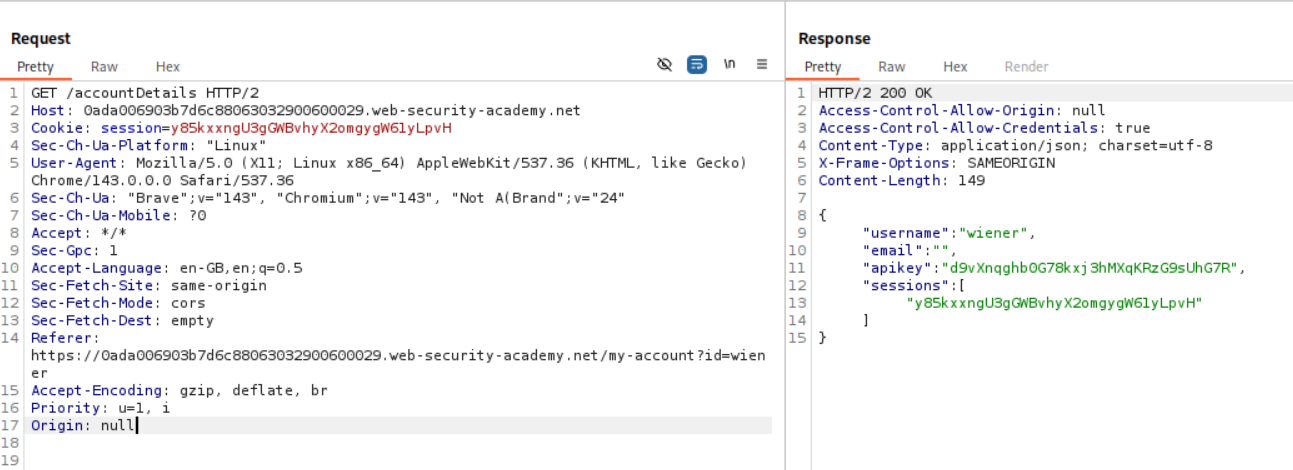The height and width of the screenshot is (470, 1293).
Task: Open the Response Hex tab
Action: [x=955, y=67]
